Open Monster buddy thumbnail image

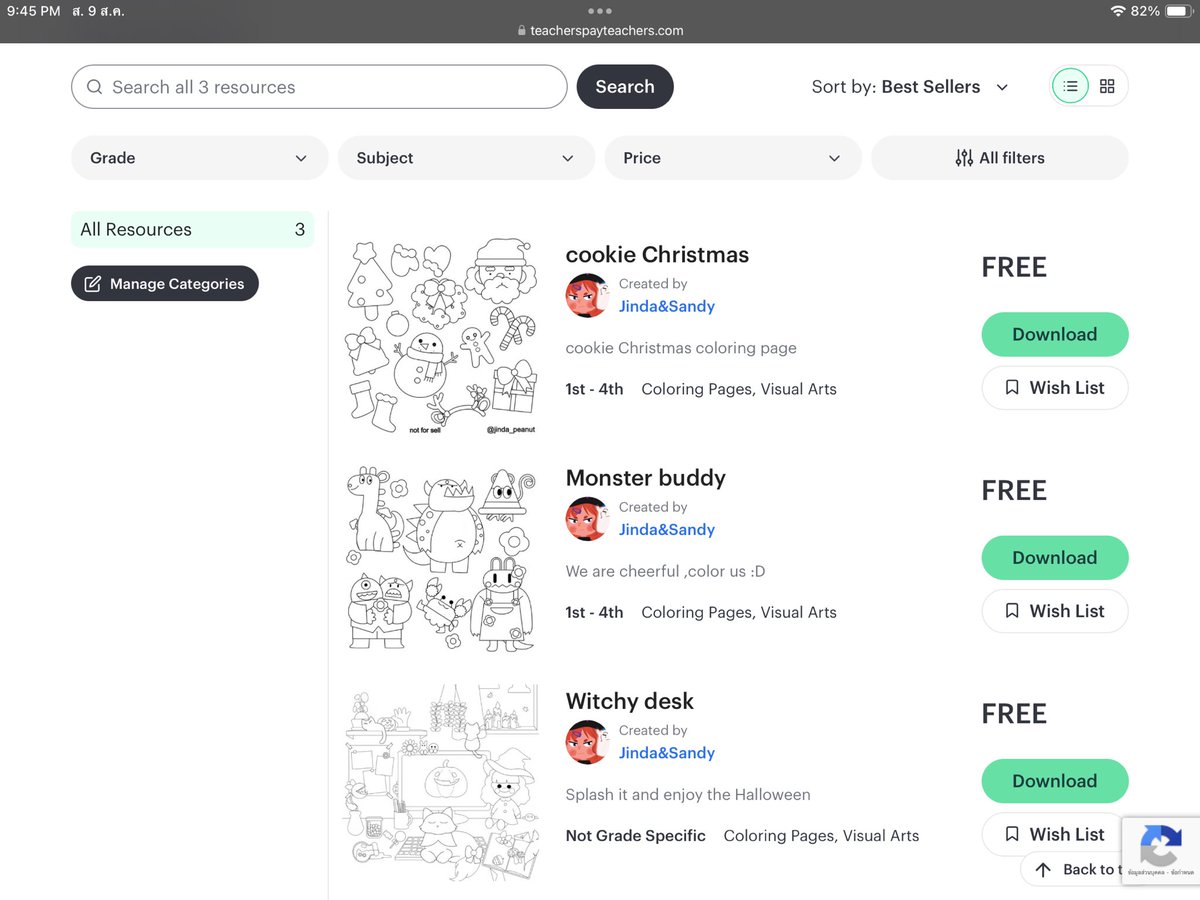pyautogui.click(x=441, y=558)
